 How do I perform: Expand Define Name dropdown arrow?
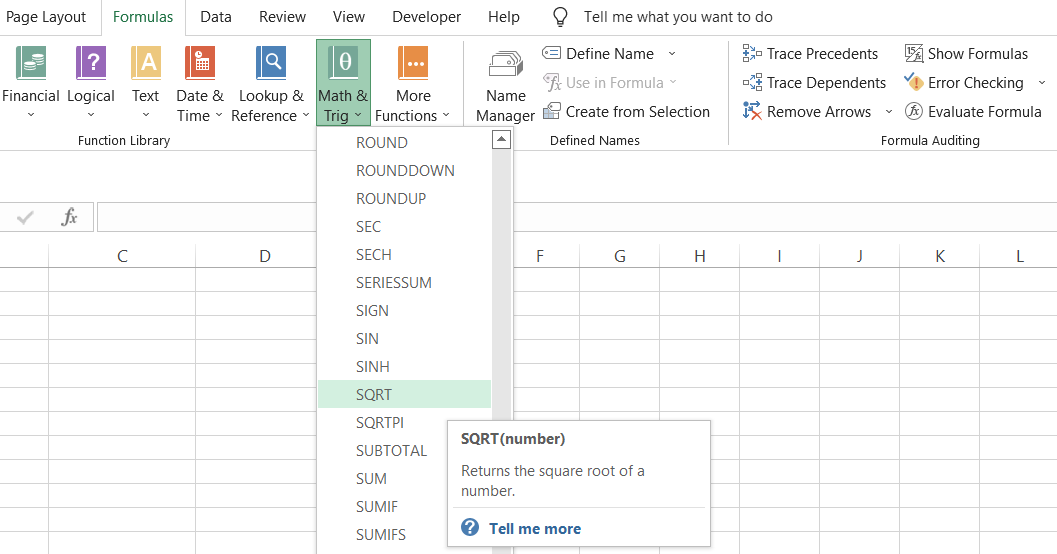(x=672, y=54)
